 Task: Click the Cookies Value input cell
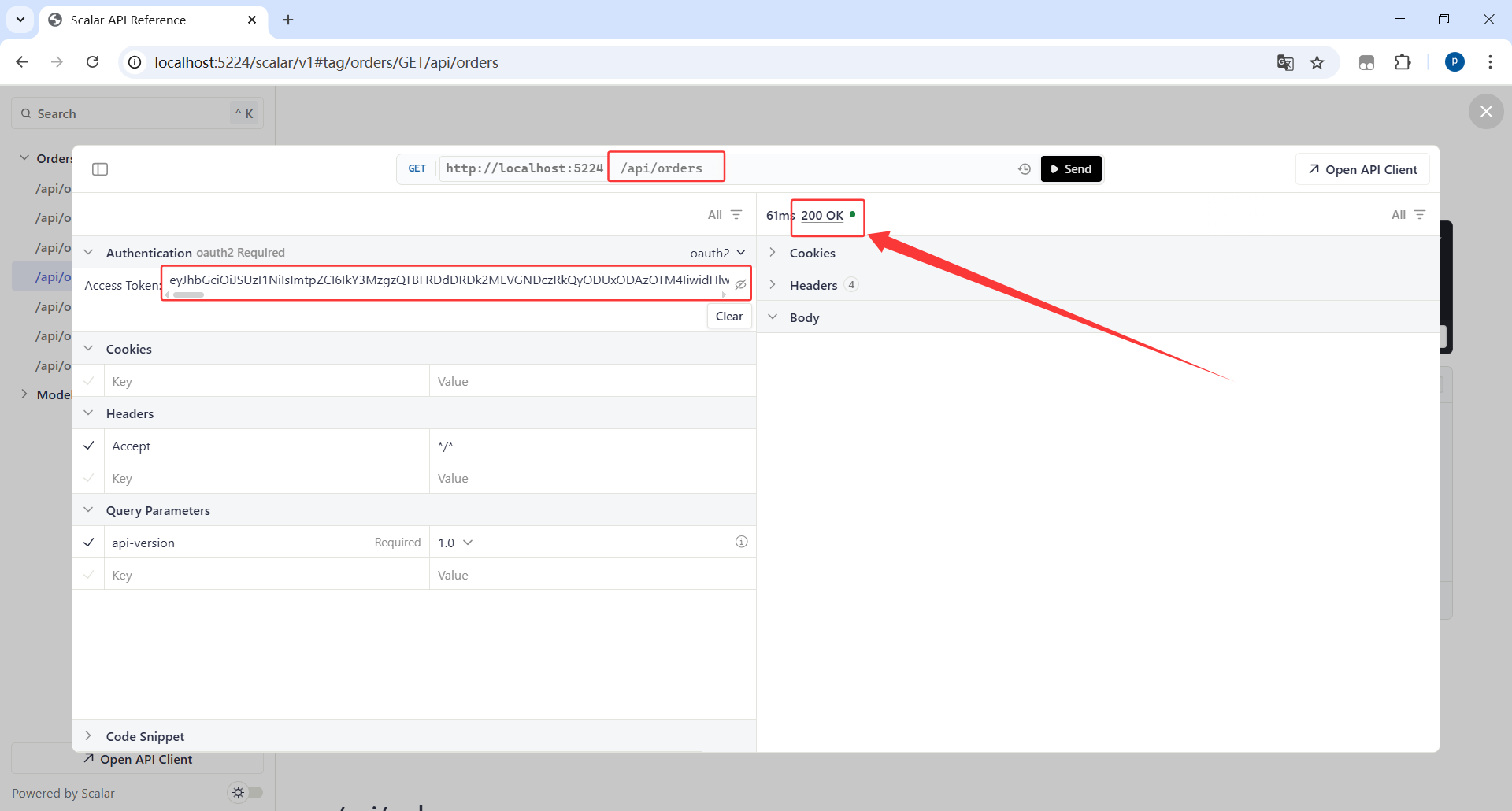pyautogui.click(x=592, y=381)
